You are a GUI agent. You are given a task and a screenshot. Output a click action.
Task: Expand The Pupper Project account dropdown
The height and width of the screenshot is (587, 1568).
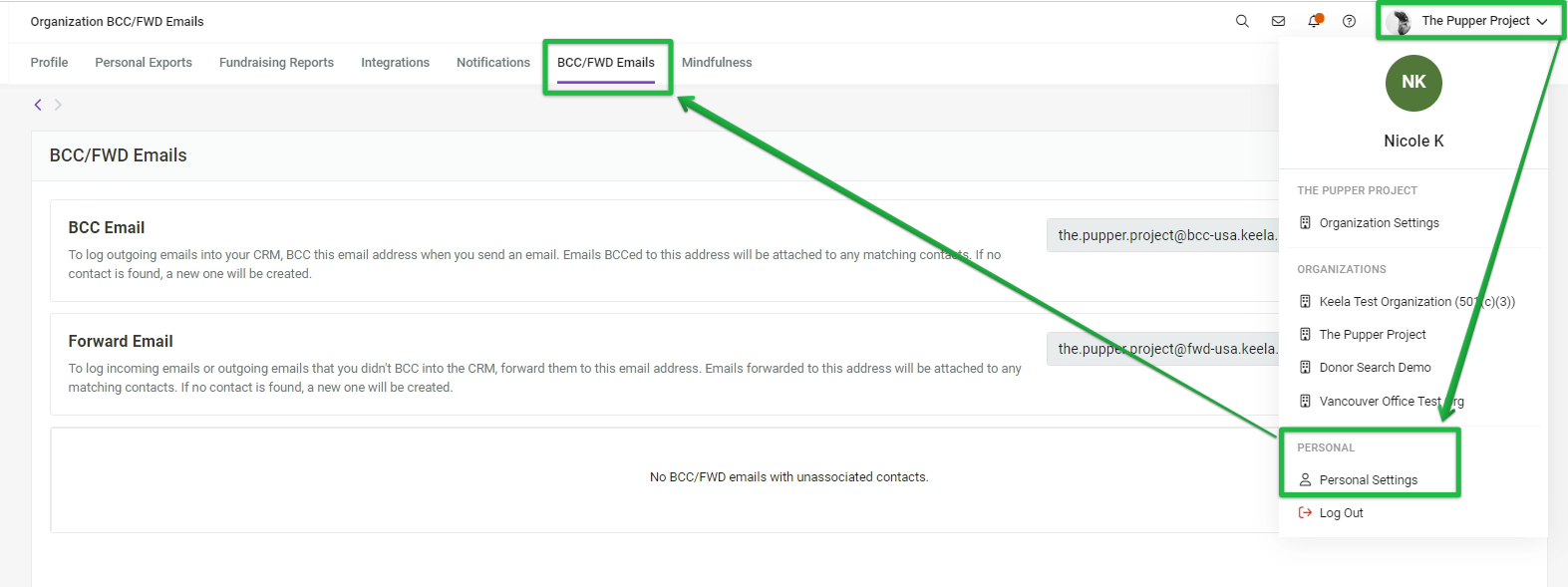click(x=1472, y=21)
